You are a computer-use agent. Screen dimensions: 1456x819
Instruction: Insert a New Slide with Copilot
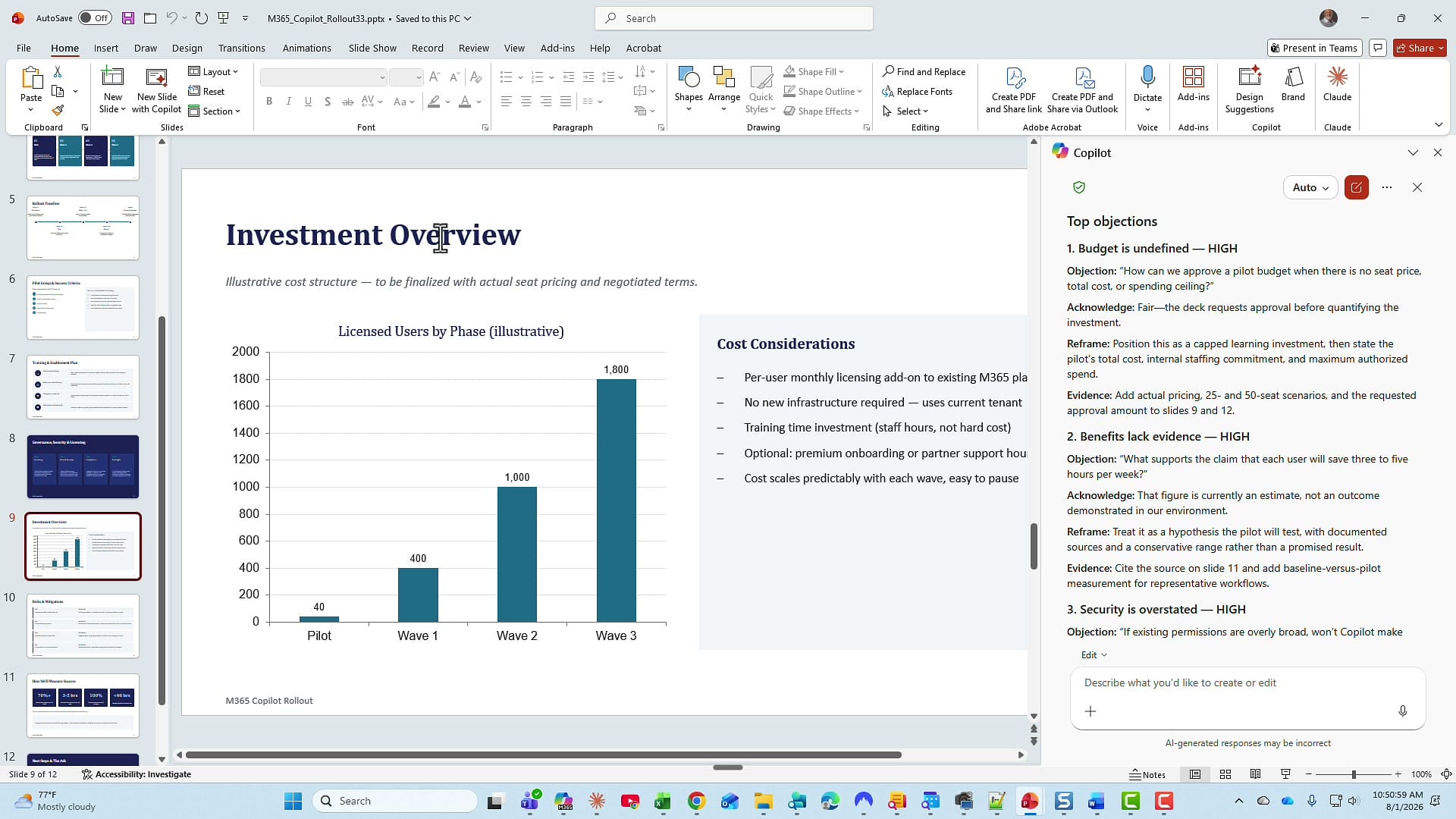pos(156,90)
